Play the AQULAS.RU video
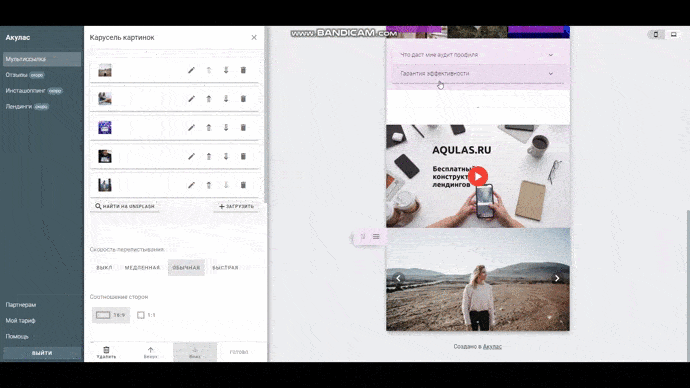Screen dimensions: 690x388 pos(478,176)
